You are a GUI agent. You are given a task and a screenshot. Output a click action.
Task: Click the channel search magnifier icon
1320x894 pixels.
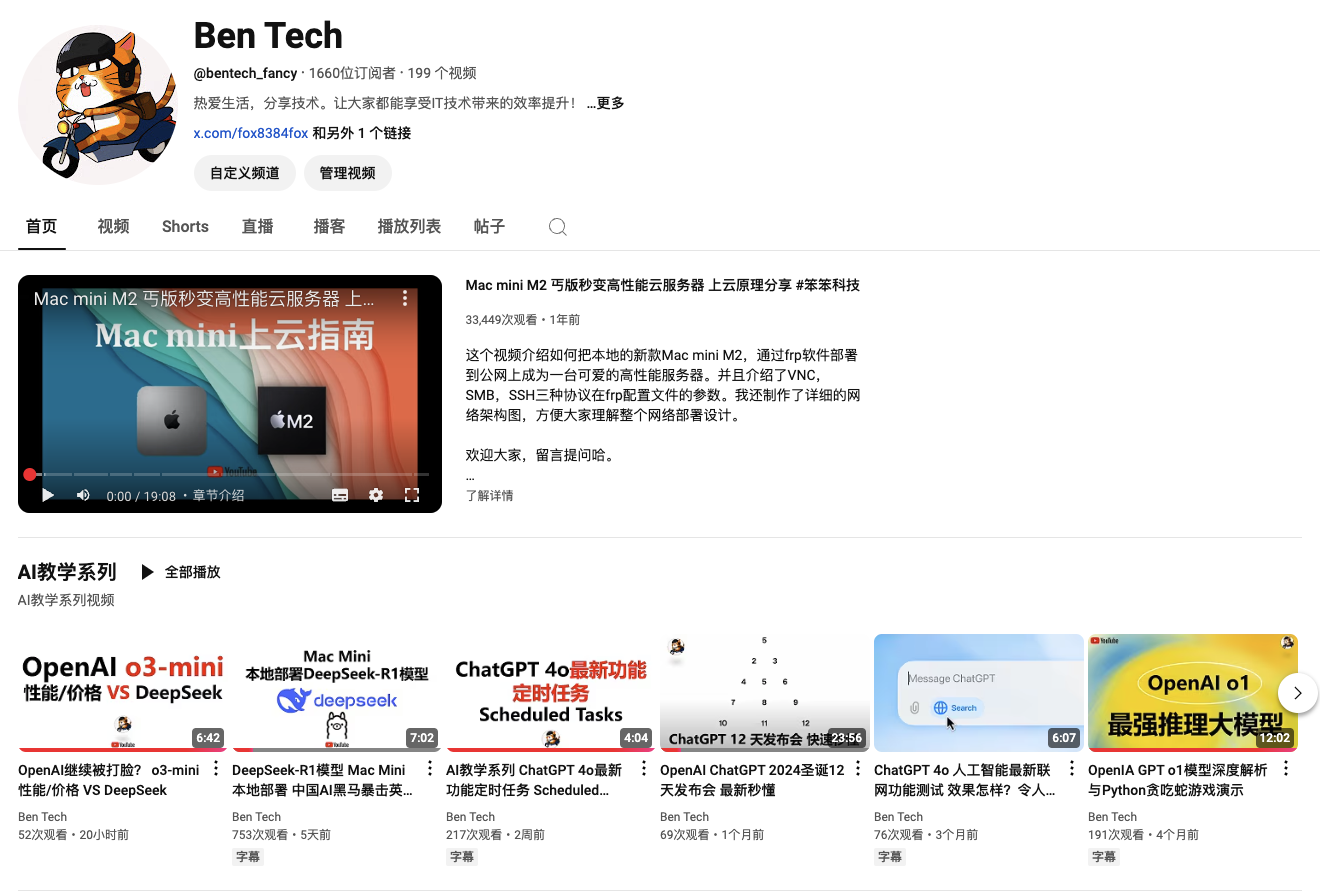click(x=558, y=227)
